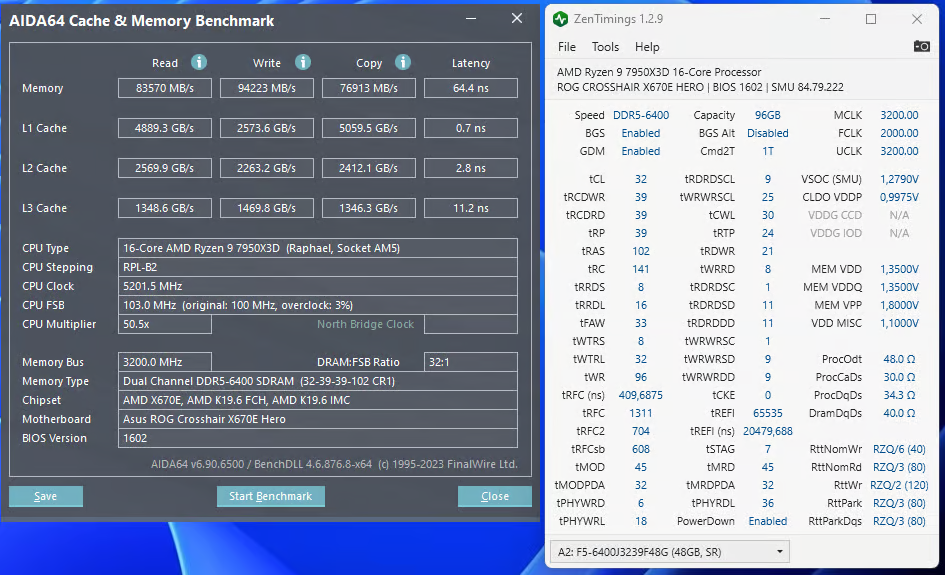Click the CPU Multiplier value 50.5x
The image size is (945, 575).
click(165, 324)
